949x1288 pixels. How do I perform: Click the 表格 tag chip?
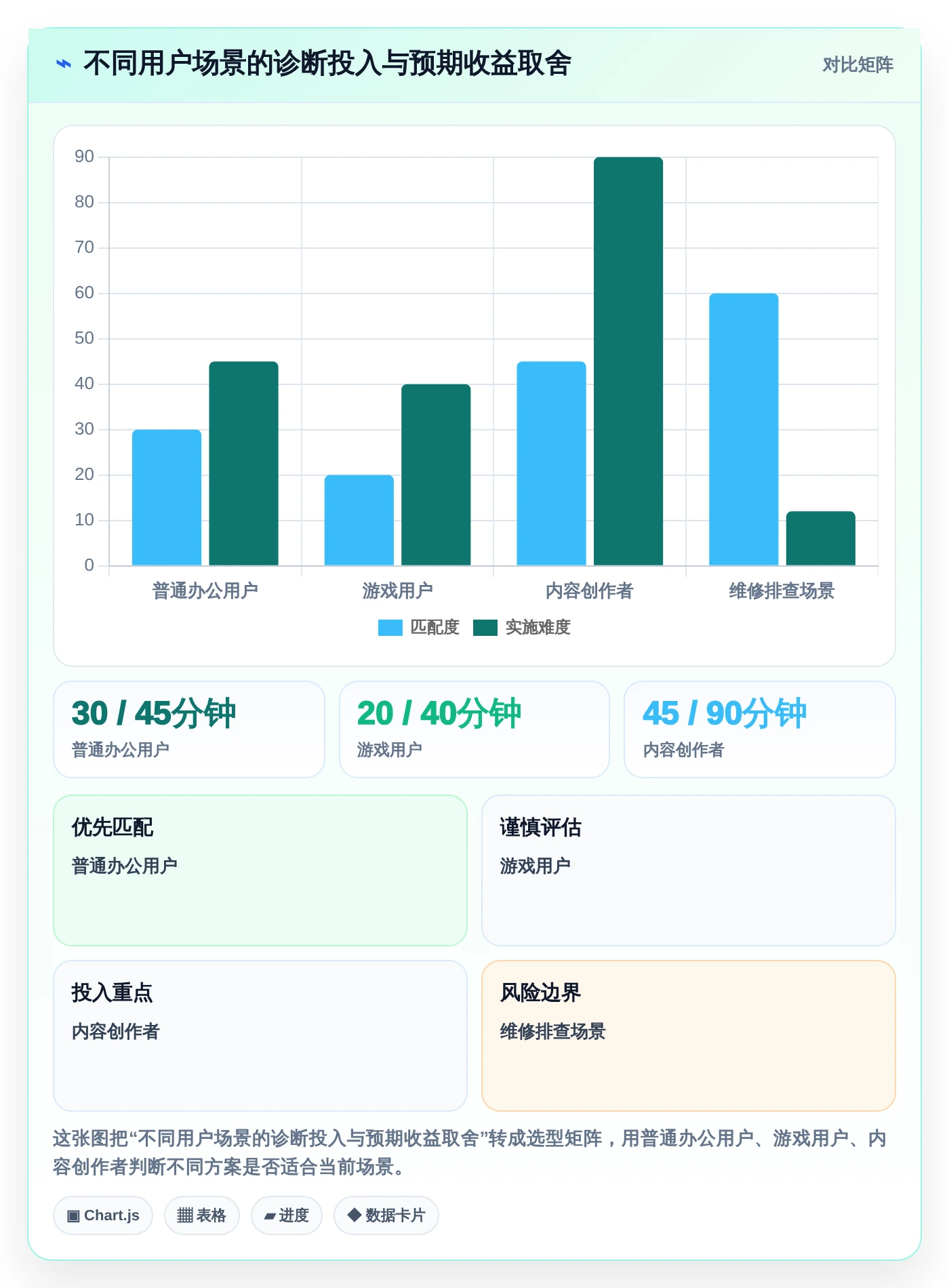tap(202, 1215)
